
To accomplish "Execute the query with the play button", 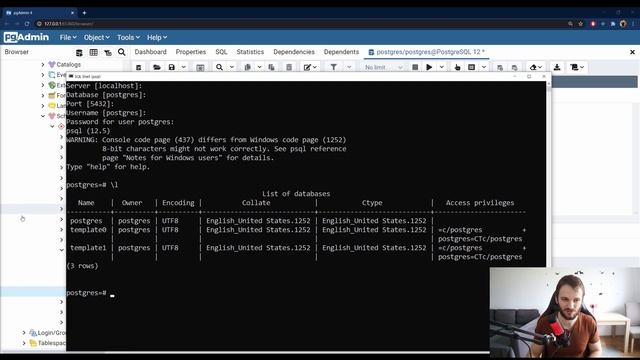I will point(429,67).
